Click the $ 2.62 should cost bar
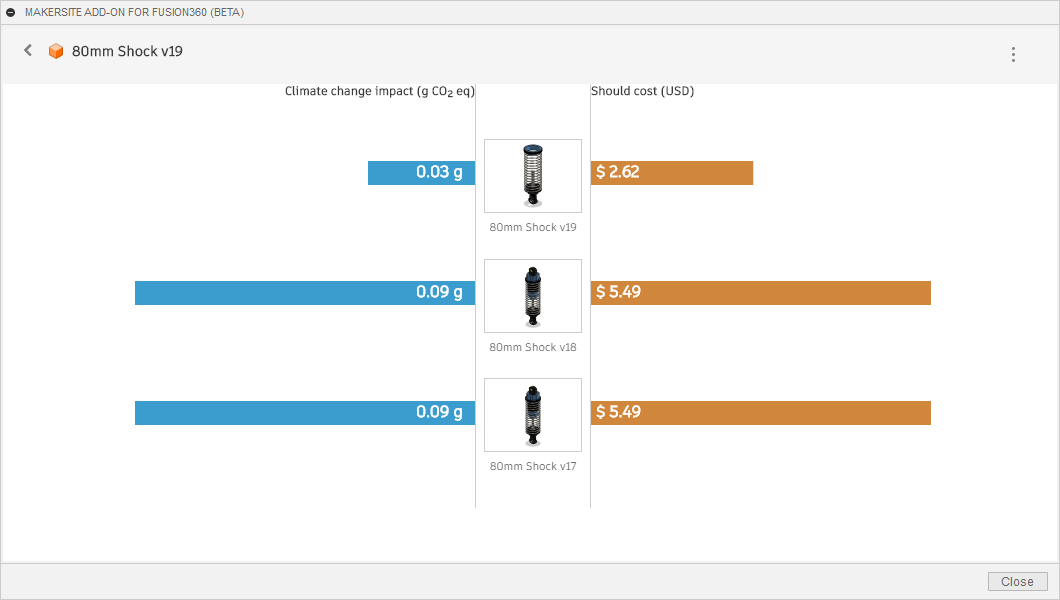The image size is (1060, 600). [671, 173]
